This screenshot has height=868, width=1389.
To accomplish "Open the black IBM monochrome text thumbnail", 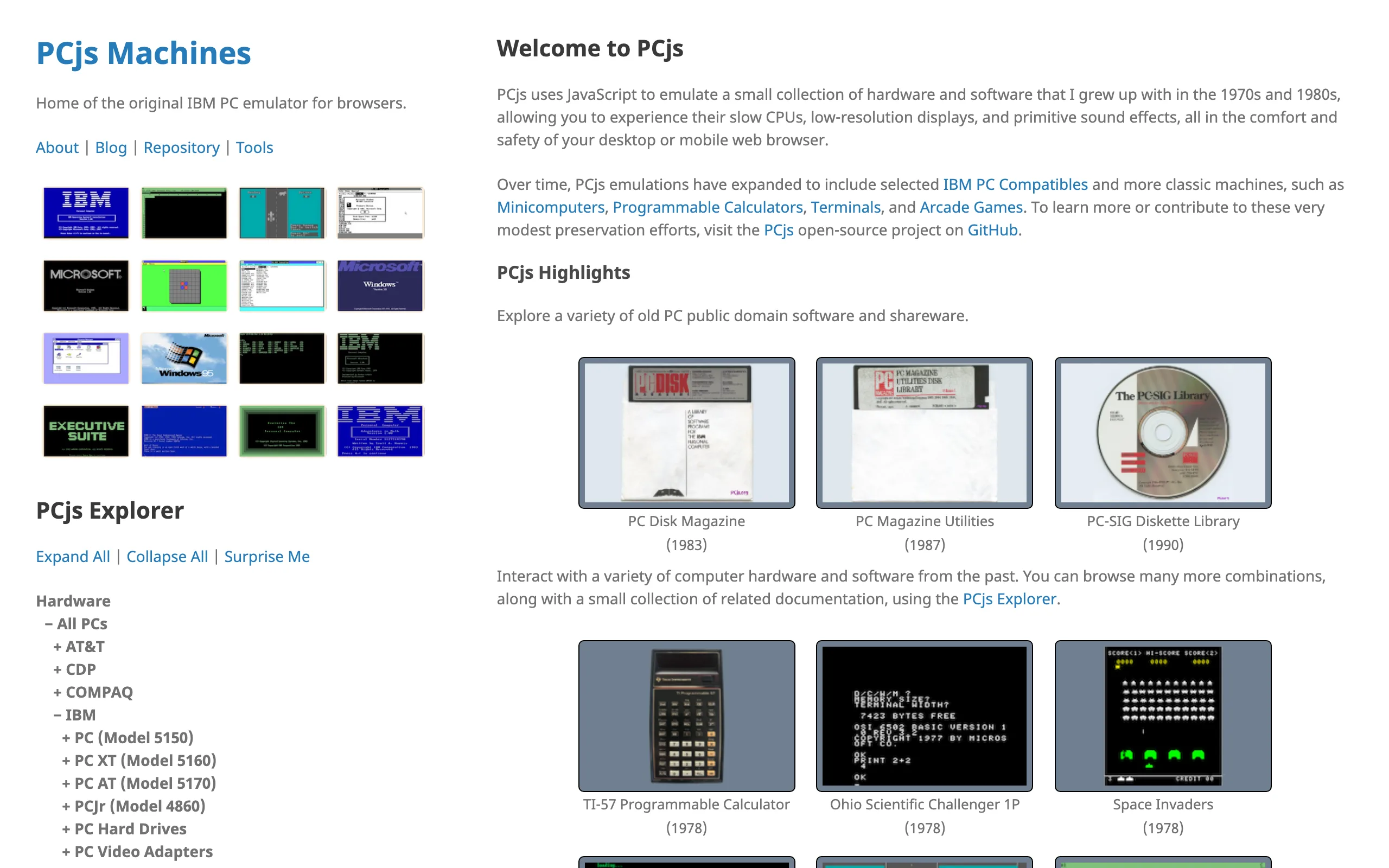I will point(380,358).
